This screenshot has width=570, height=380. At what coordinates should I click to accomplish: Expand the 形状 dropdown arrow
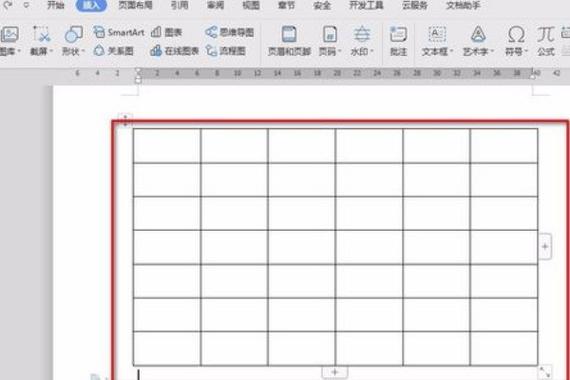[83, 51]
